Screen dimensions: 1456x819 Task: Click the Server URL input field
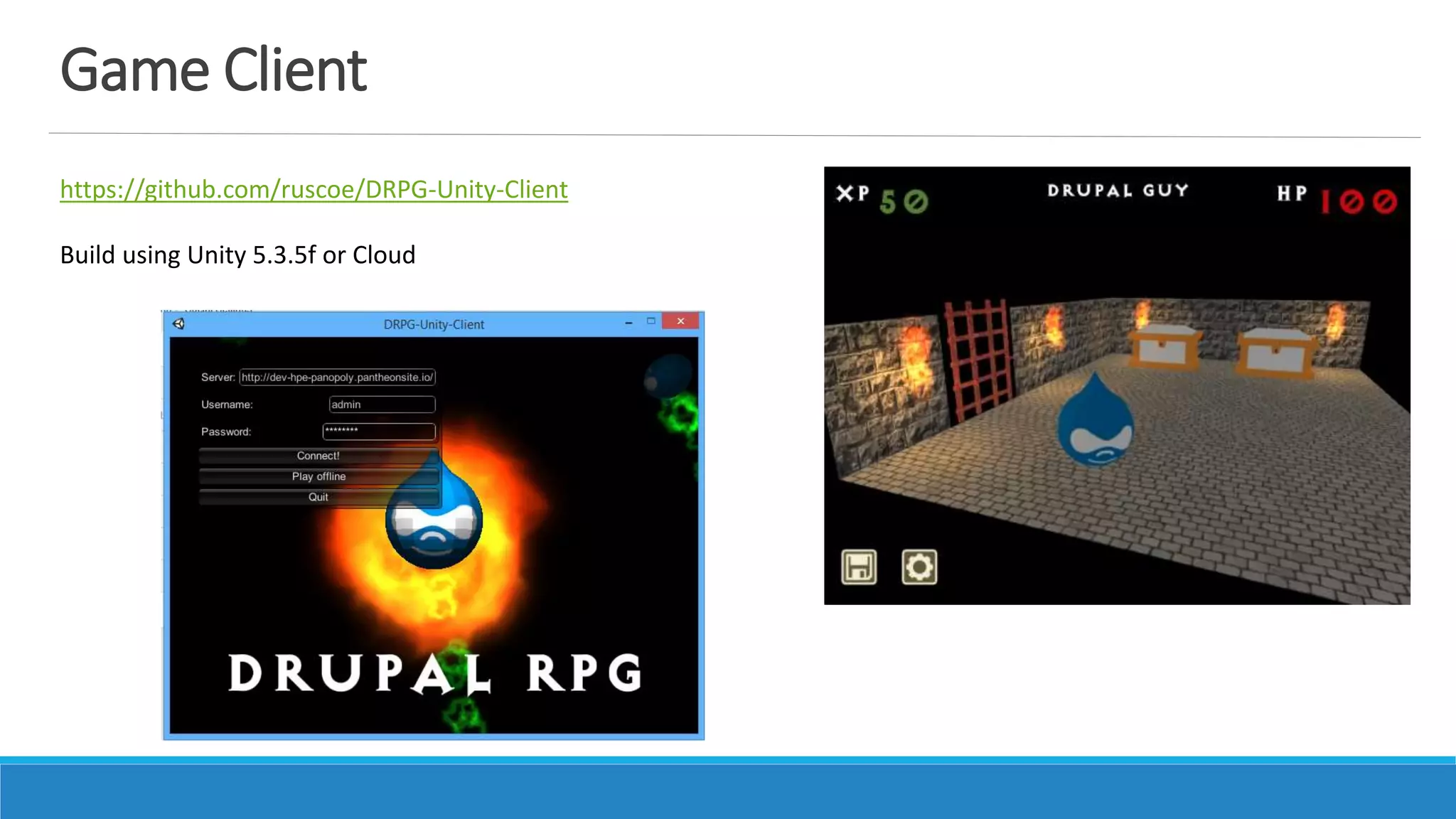(x=337, y=378)
